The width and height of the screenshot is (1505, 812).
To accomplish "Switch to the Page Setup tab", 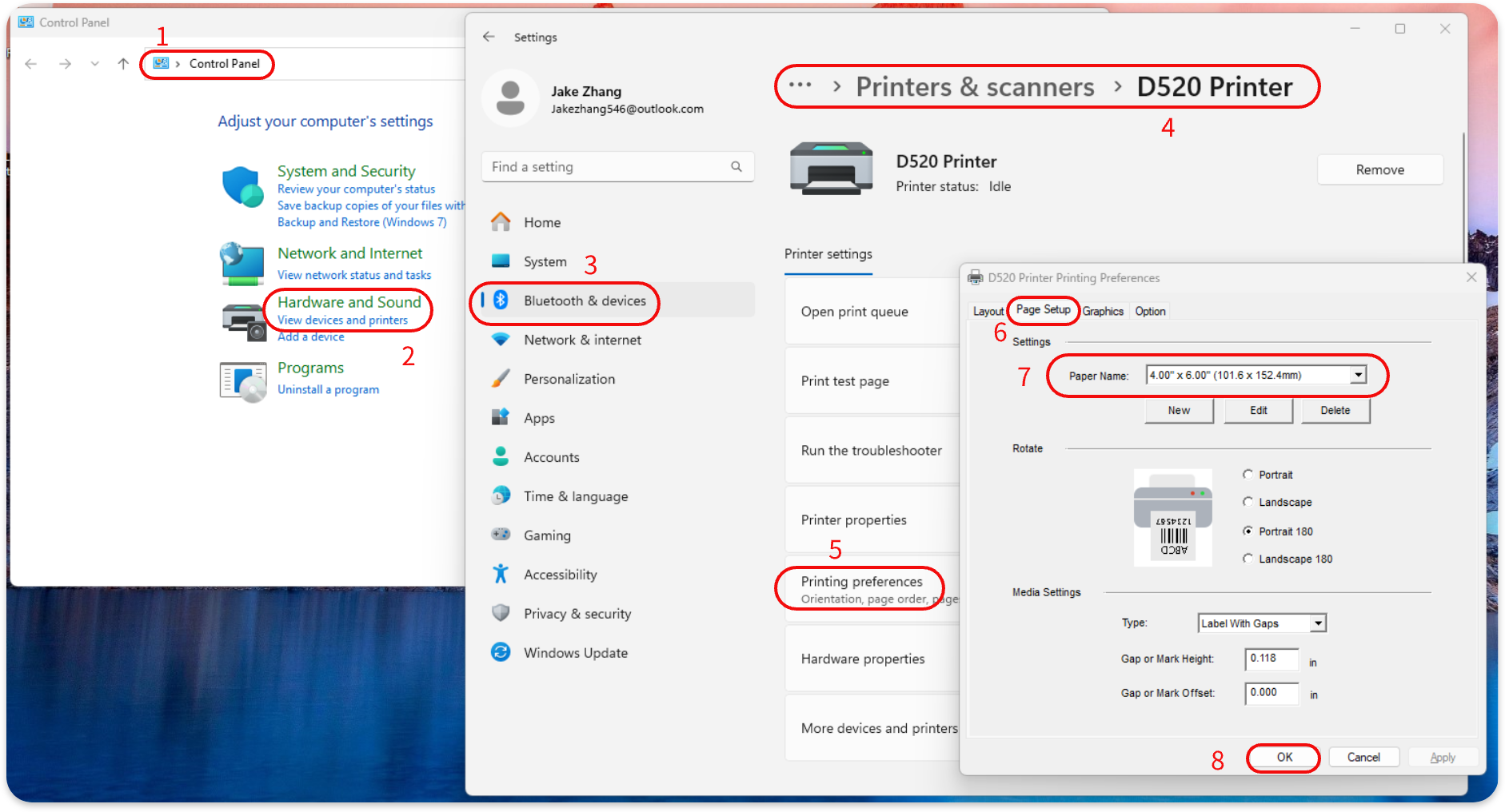I will click(x=1043, y=309).
